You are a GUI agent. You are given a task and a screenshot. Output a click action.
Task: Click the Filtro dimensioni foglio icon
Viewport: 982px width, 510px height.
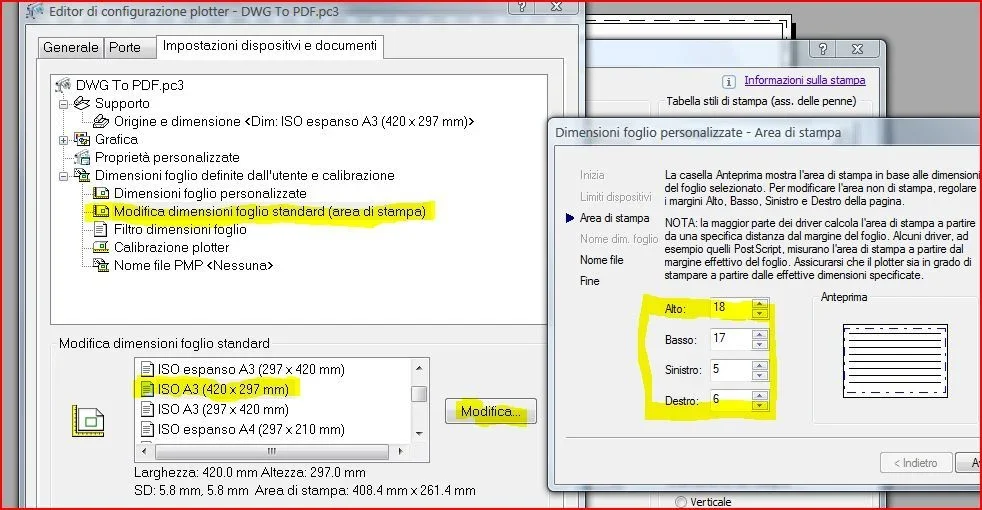pos(101,230)
